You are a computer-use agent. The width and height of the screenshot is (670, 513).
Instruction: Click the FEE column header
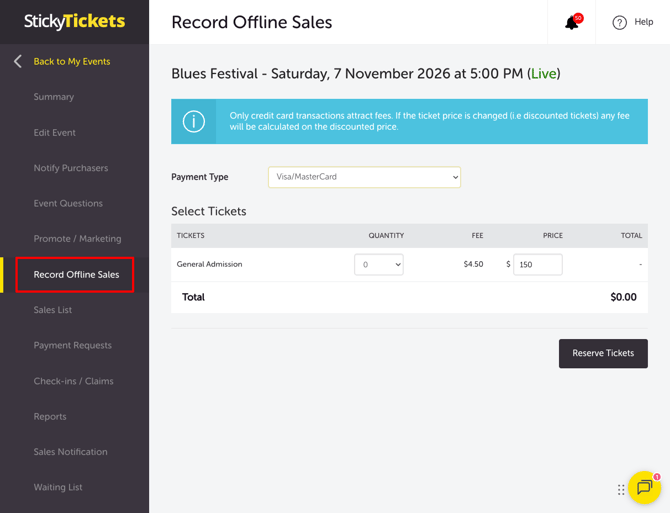(x=477, y=236)
